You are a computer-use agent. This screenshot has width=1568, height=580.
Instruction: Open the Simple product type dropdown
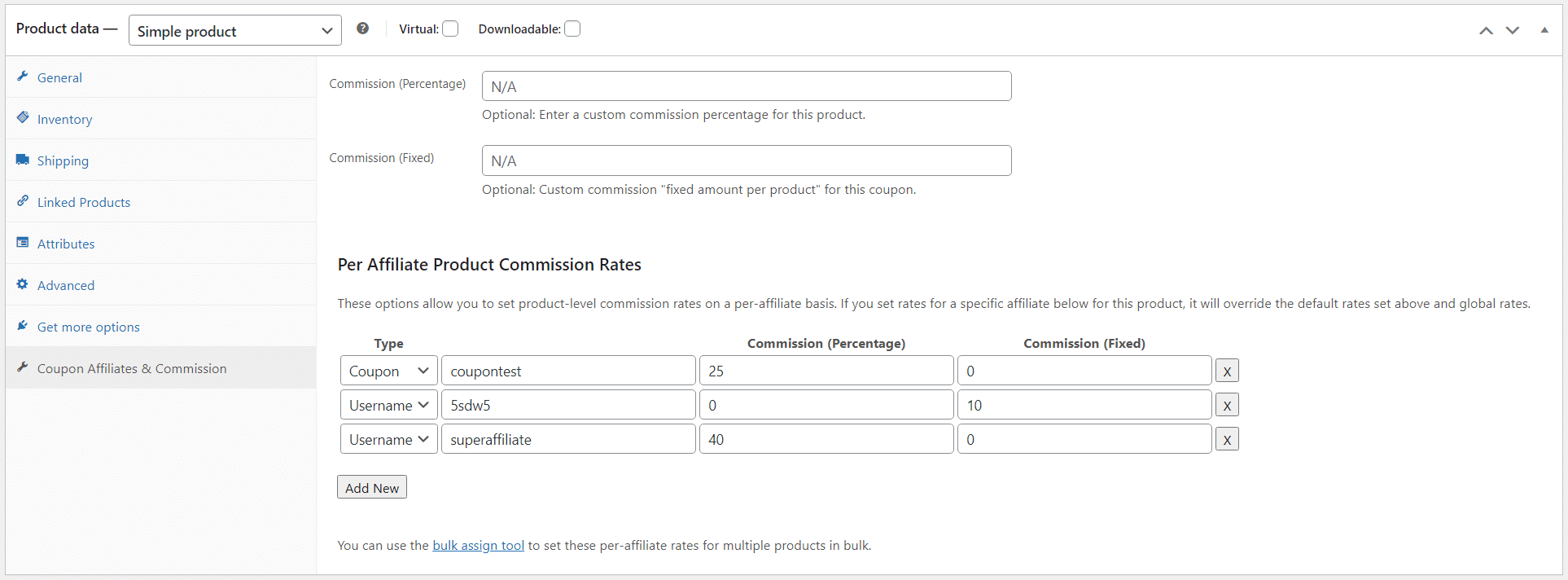coord(235,30)
